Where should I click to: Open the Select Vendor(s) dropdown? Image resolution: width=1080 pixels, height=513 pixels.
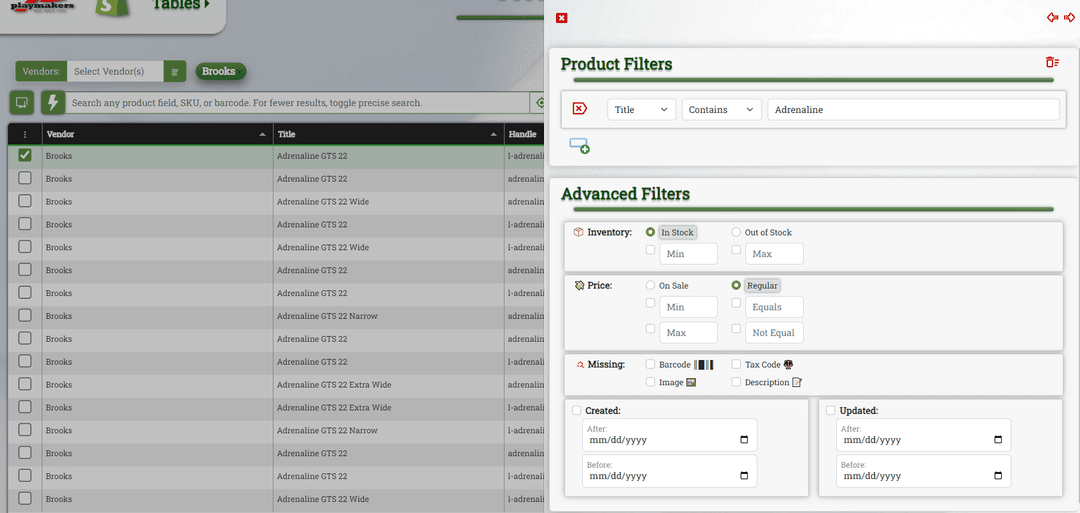pos(115,72)
